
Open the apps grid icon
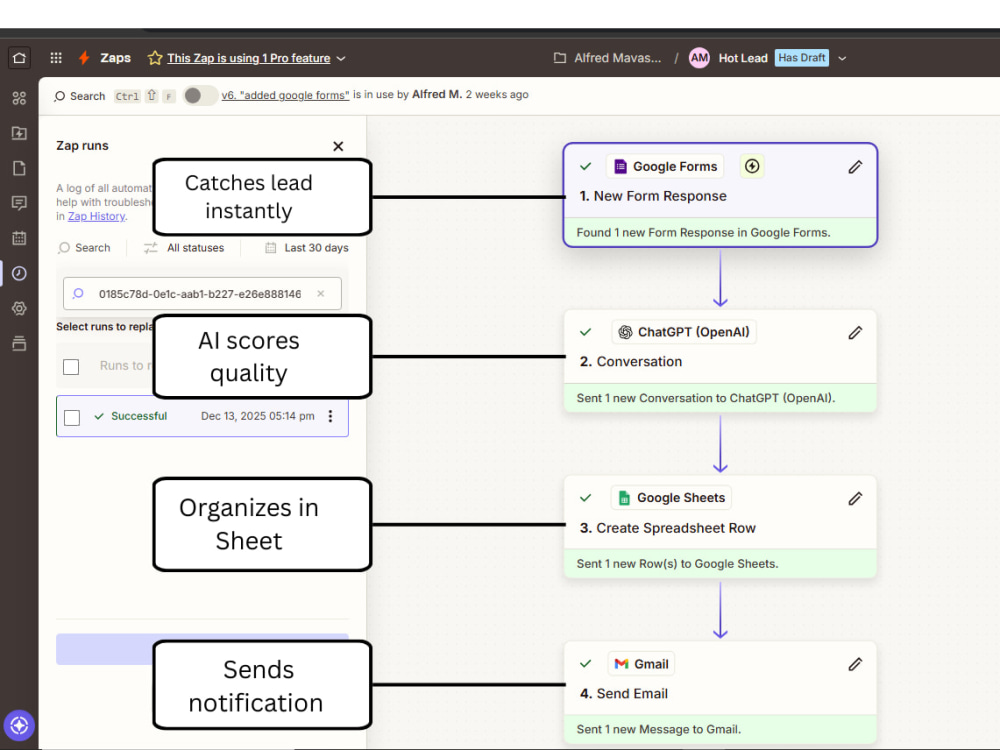click(56, 58)
